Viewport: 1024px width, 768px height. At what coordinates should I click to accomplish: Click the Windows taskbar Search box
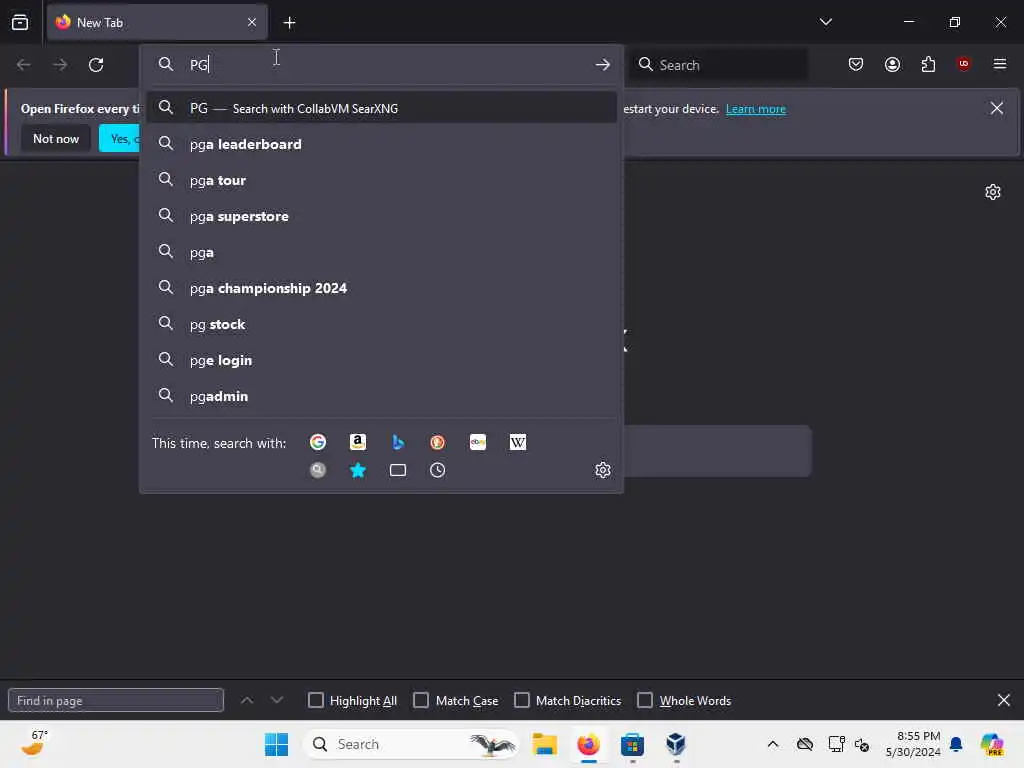pos(411,744)
